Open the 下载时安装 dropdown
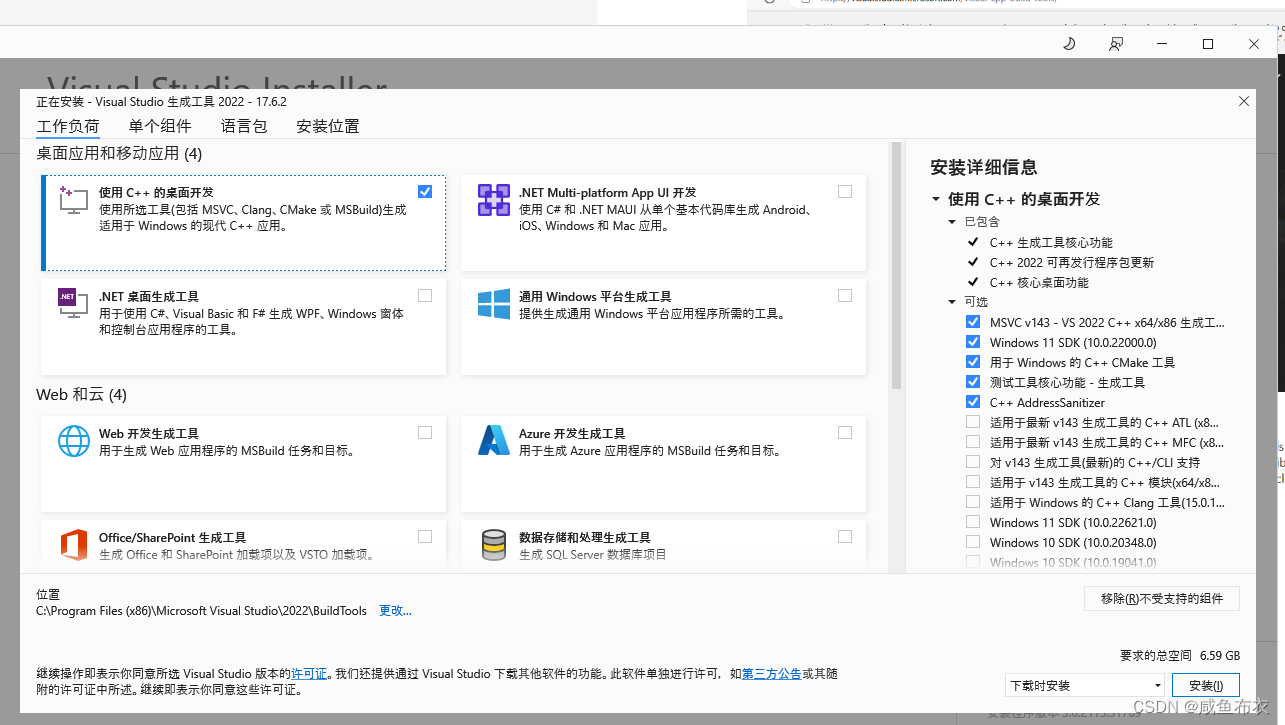The image size is (1285, 725). pyautogui.click(x=1083, y=685)
